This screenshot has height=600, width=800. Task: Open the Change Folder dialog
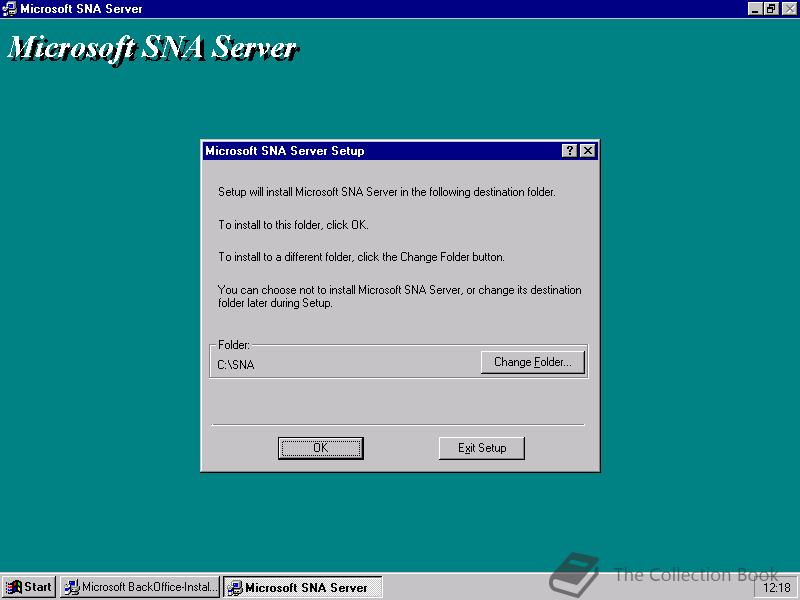533,362
